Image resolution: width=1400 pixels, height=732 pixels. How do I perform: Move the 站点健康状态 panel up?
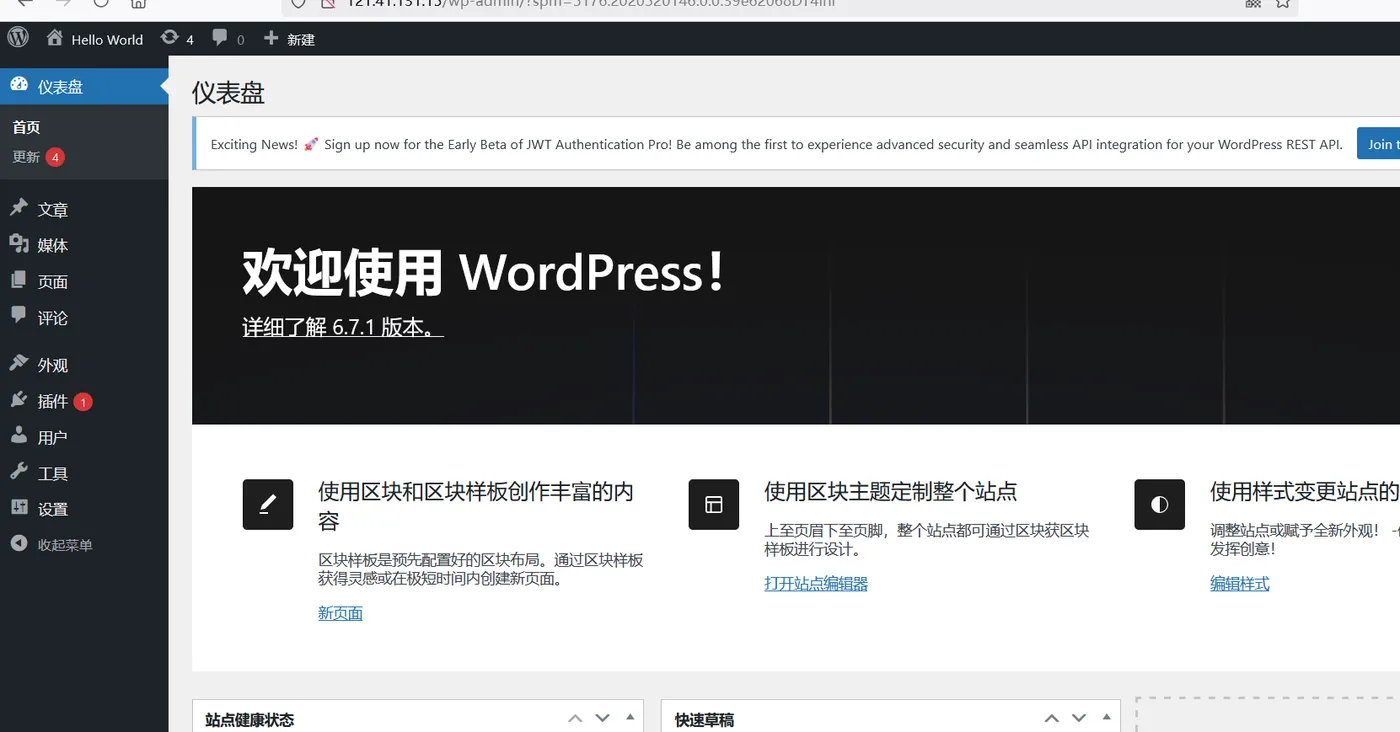tap(575, 718)
